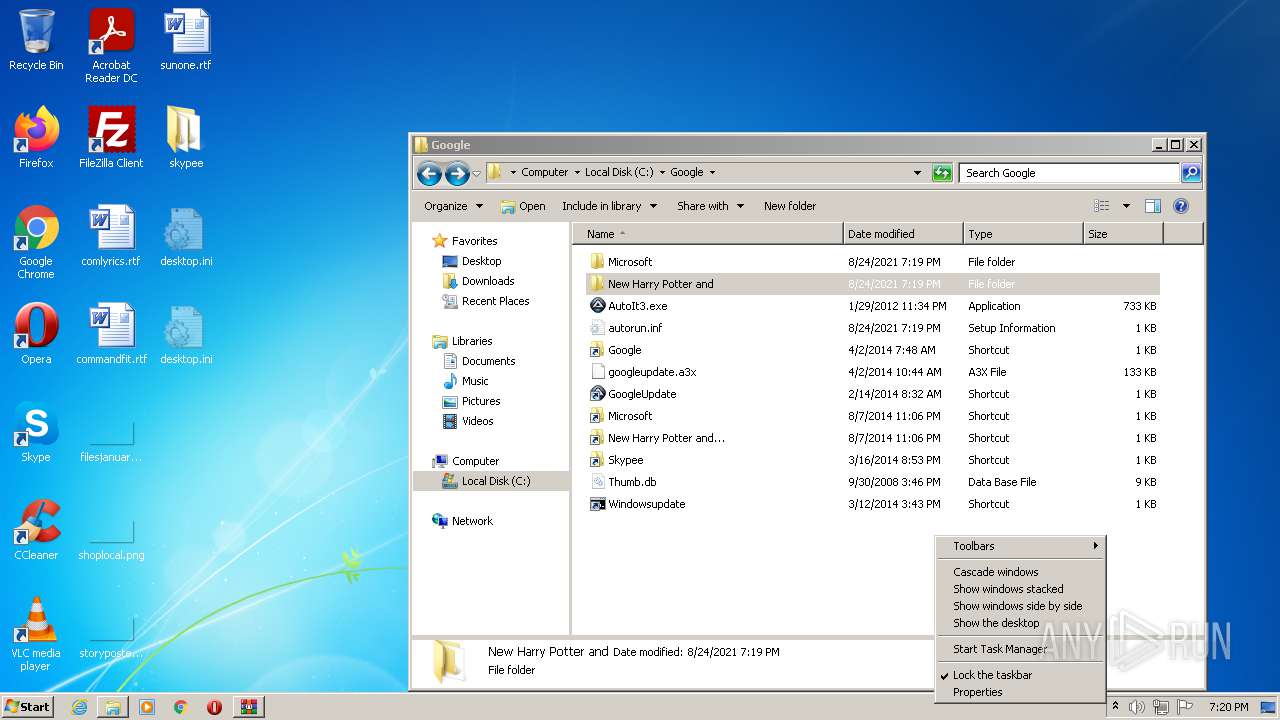Open recent pages dropdown beside Forward arrow
Screen dimensions: 1280x720
pos(476,174)
